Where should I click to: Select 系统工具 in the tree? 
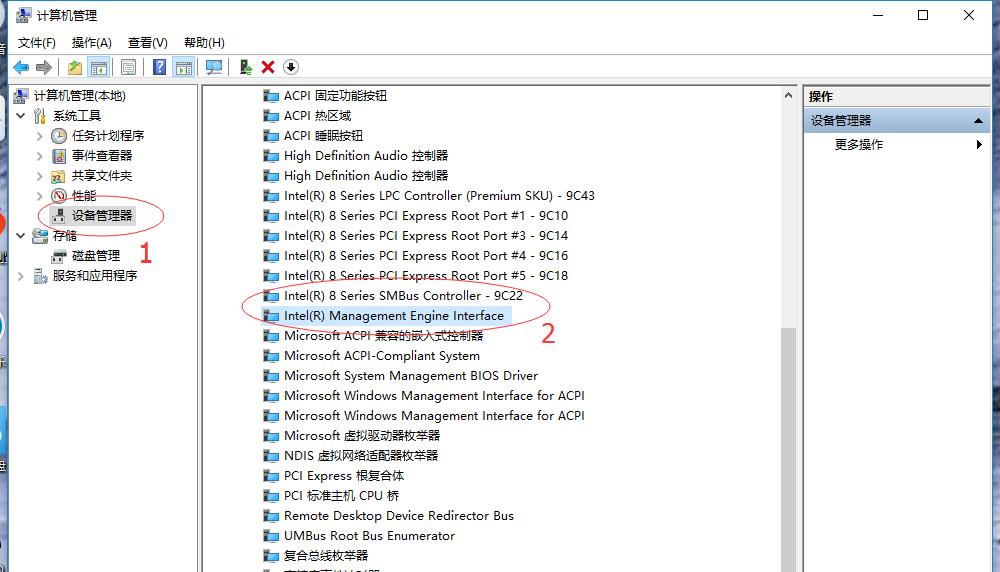[x=77, y=115]
